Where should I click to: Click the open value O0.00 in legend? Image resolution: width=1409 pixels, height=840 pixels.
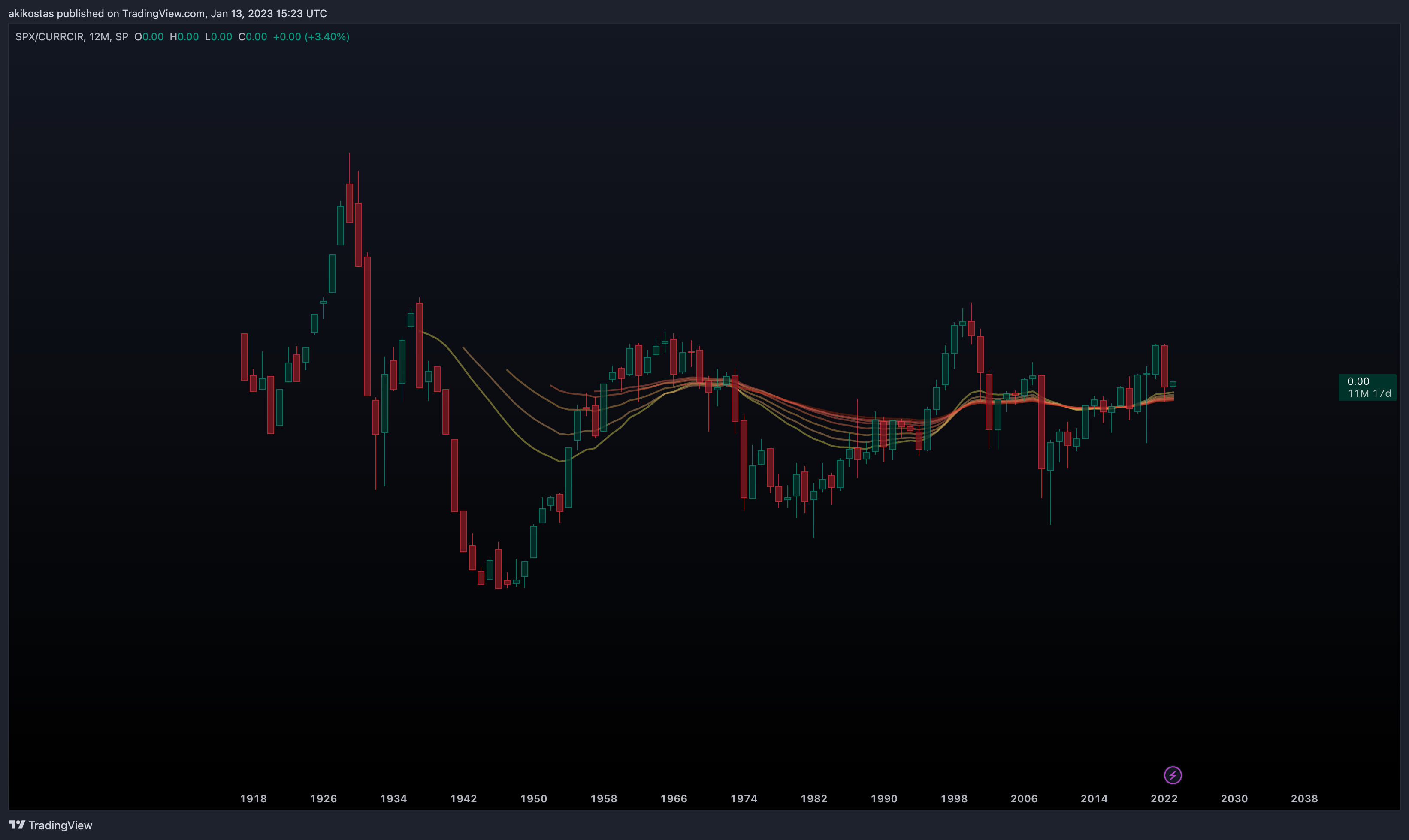[149, 37]
